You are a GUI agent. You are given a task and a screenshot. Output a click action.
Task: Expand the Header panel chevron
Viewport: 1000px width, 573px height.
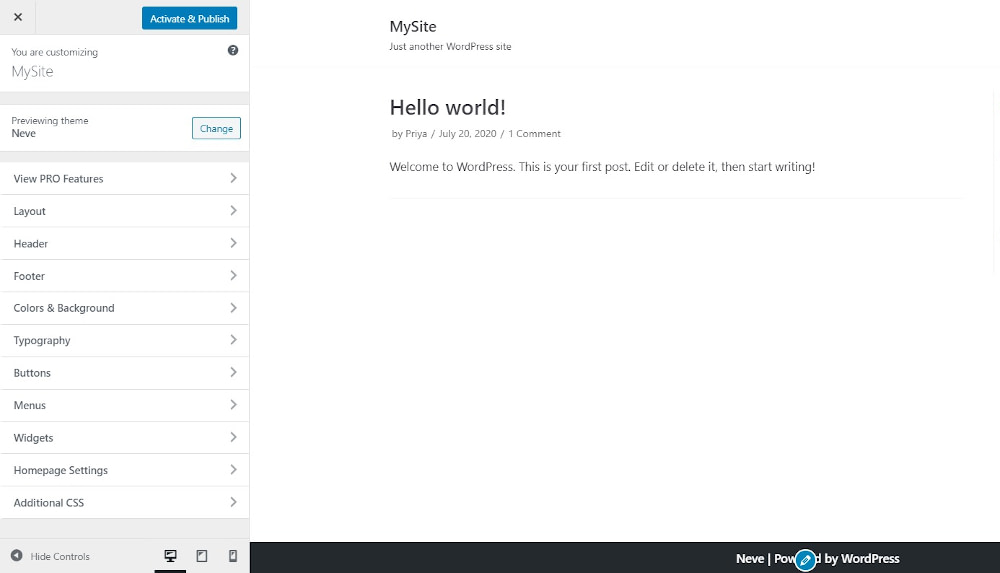coord(233,243)
